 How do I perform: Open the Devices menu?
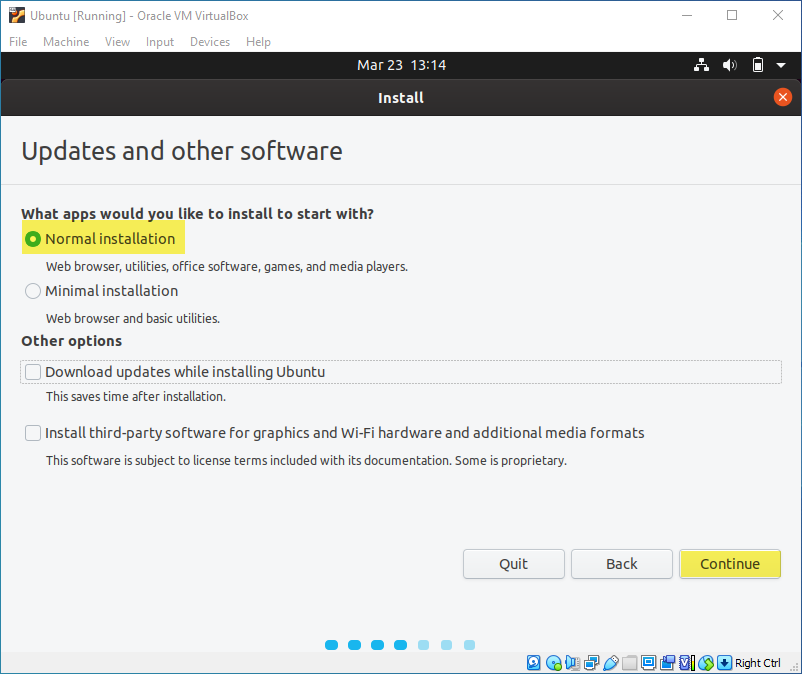click(210, 42)
